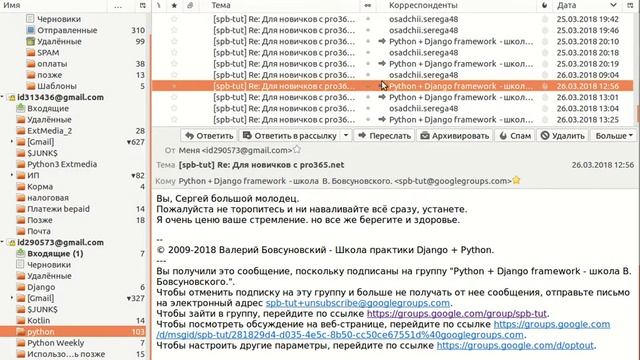Toggle read status of 26.03.2018 13:04 message
640x360 pixels.
coord(368,108)
